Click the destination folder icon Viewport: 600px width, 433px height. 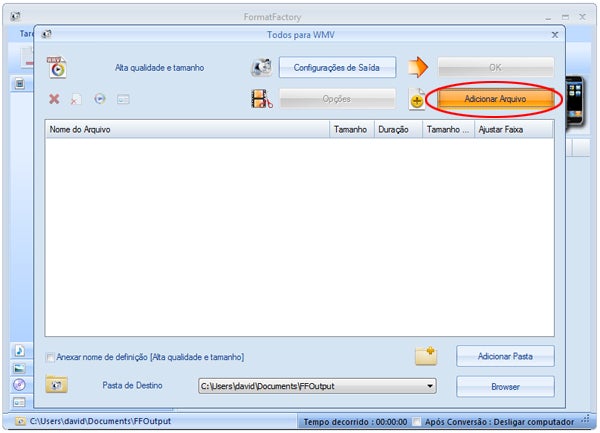pos(57,384)
